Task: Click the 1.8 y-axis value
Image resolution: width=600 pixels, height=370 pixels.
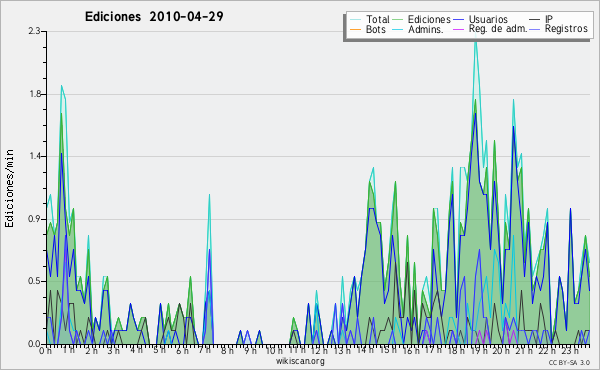Action: point(34,94)
